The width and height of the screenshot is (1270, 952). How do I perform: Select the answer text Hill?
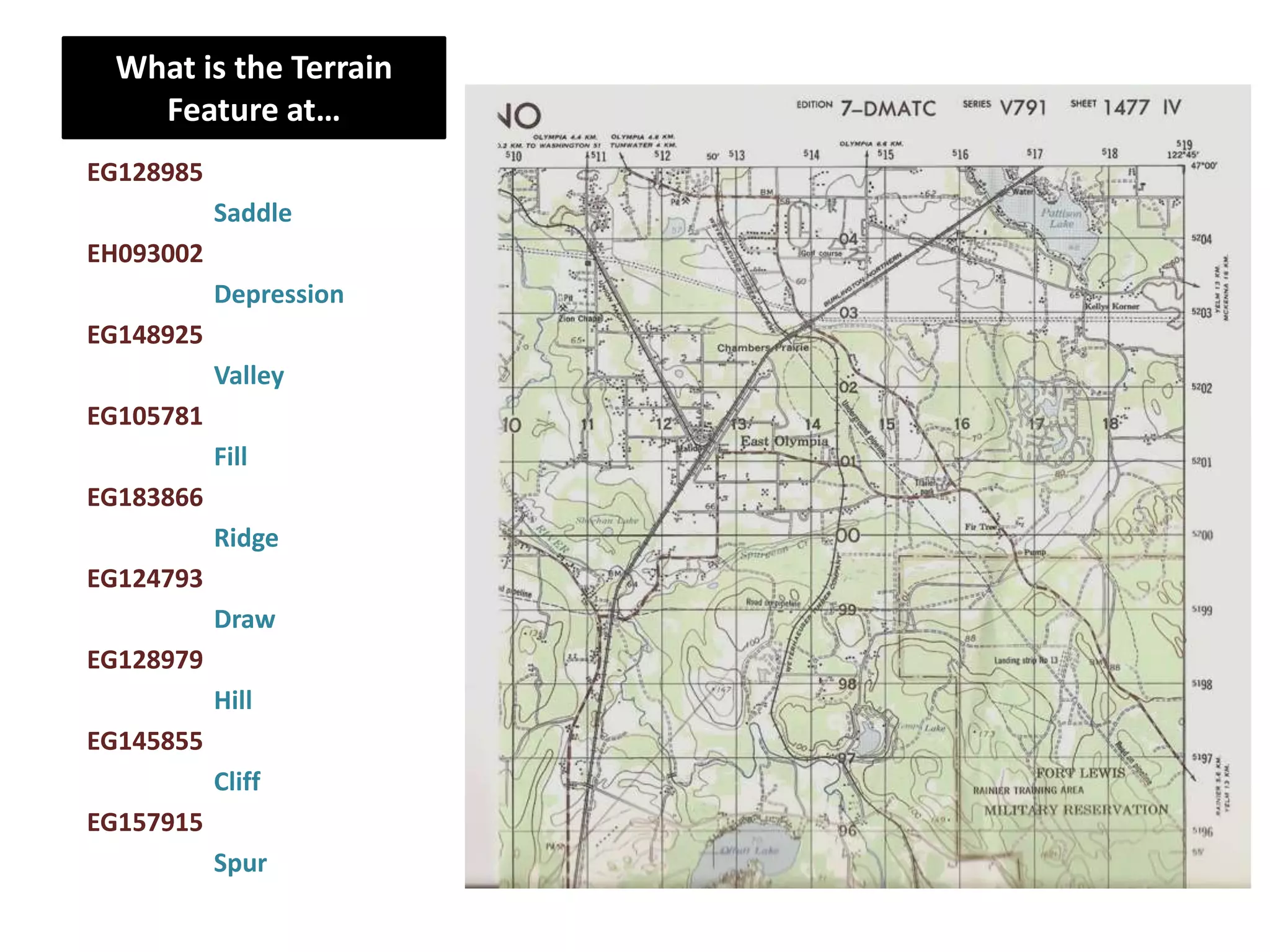click(x=233, y=700)
